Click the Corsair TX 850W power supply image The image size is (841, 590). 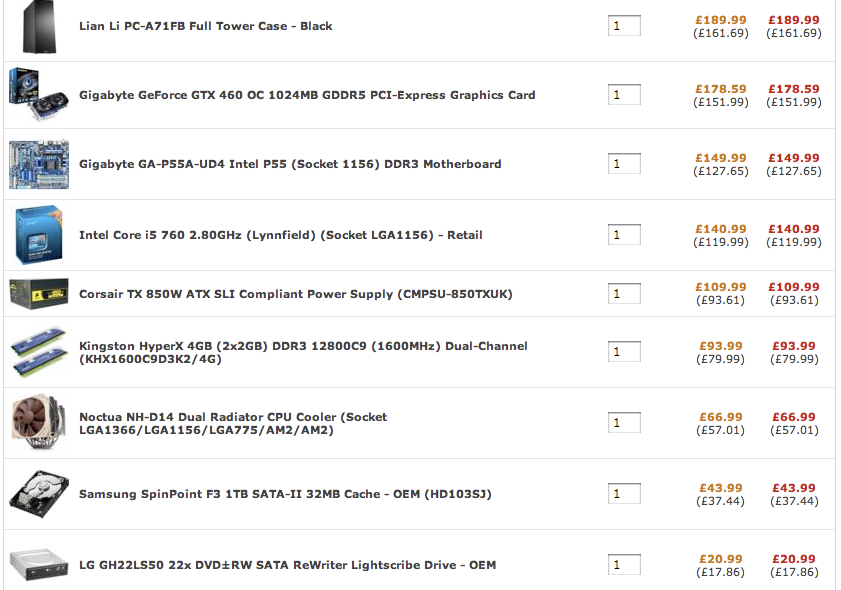pyautogui.click(x=39, y=294)
